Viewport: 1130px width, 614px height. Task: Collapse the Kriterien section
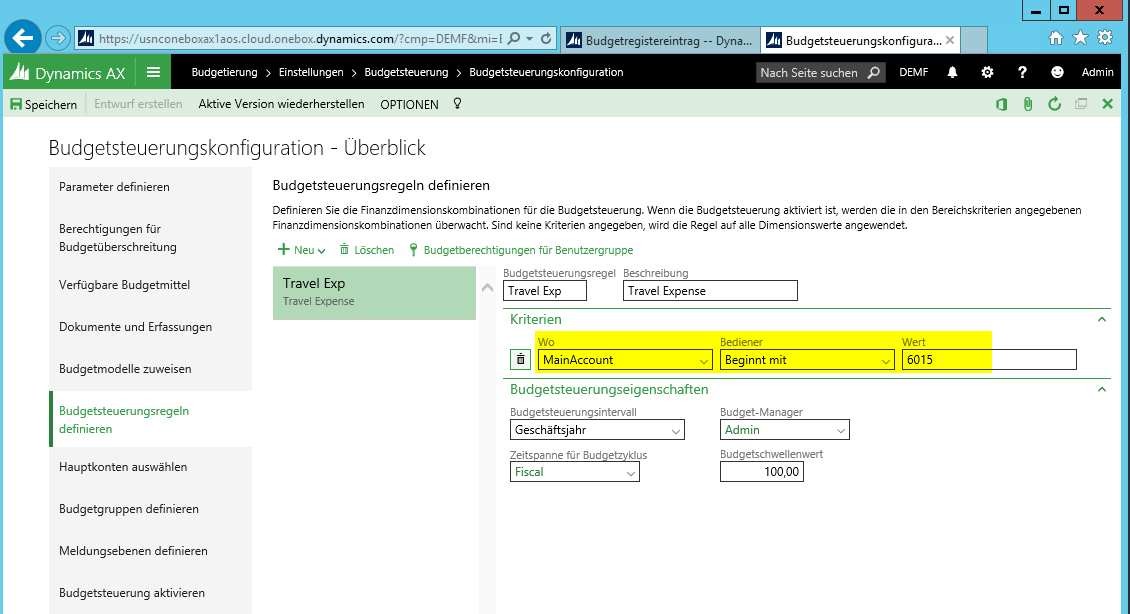tap(1102, 319)
